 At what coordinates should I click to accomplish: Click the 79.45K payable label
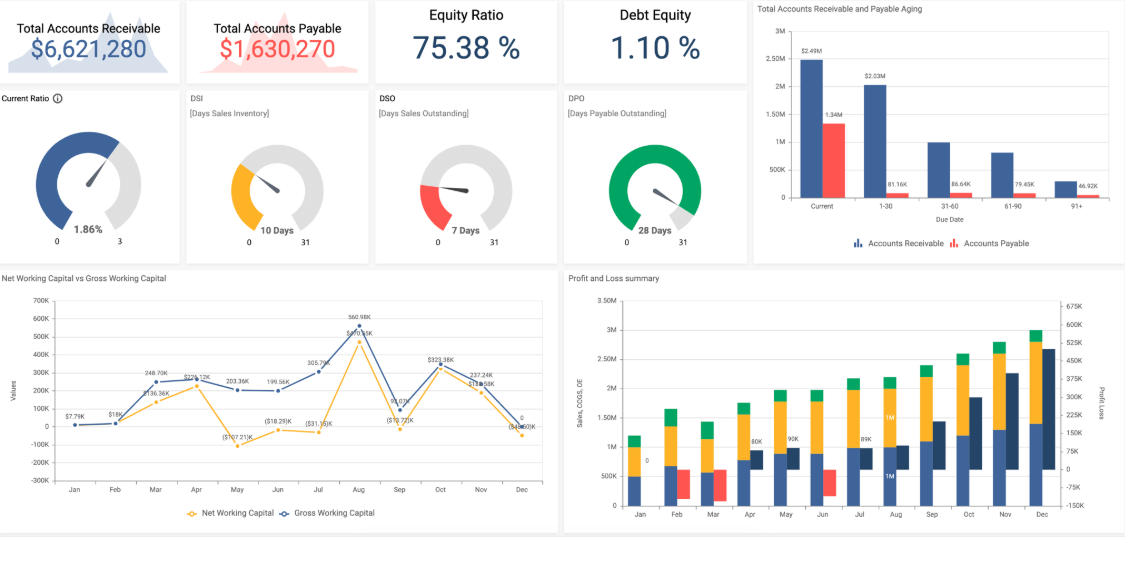[1024, 184]
